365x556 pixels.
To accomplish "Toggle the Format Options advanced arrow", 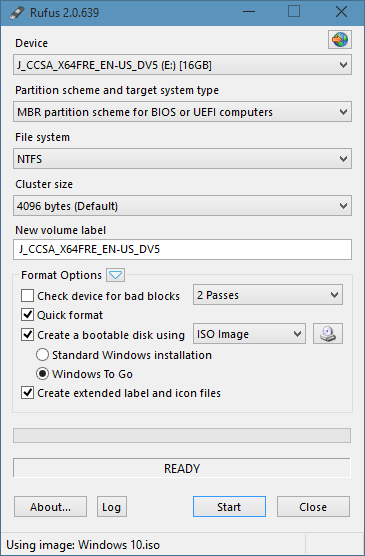I will click(116, 275).
